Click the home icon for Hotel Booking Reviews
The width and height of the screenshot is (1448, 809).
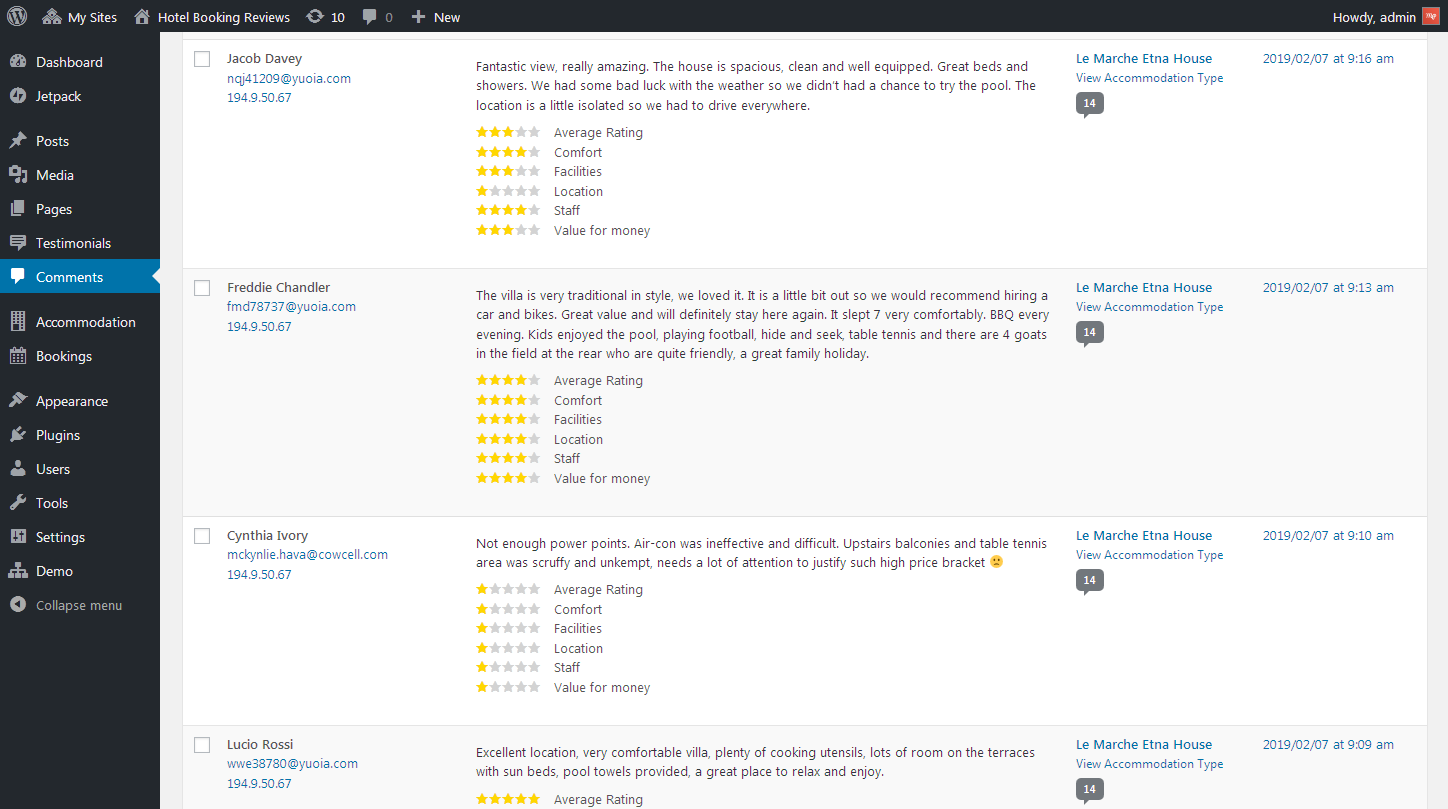click(142, 17)
